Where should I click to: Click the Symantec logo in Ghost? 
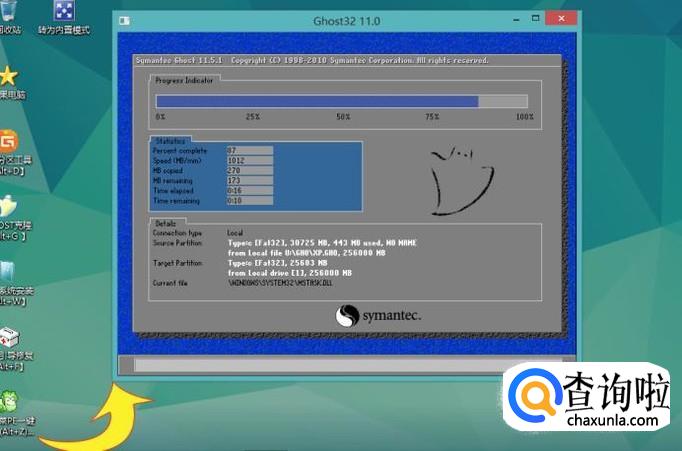click(x=378, y=315)
